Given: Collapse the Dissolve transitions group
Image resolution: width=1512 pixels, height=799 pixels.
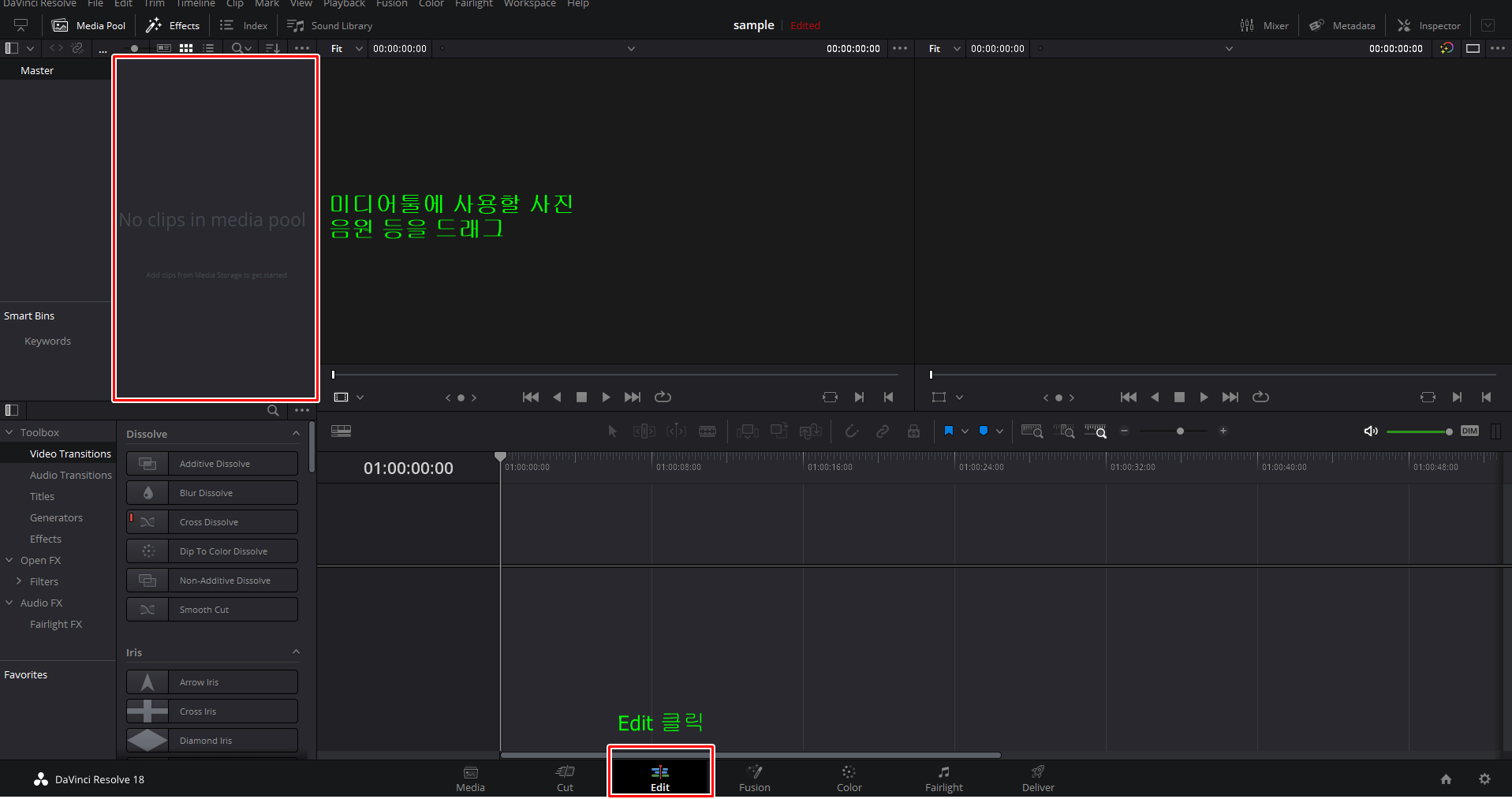Looking at the screenshot, I should point(296,433).
